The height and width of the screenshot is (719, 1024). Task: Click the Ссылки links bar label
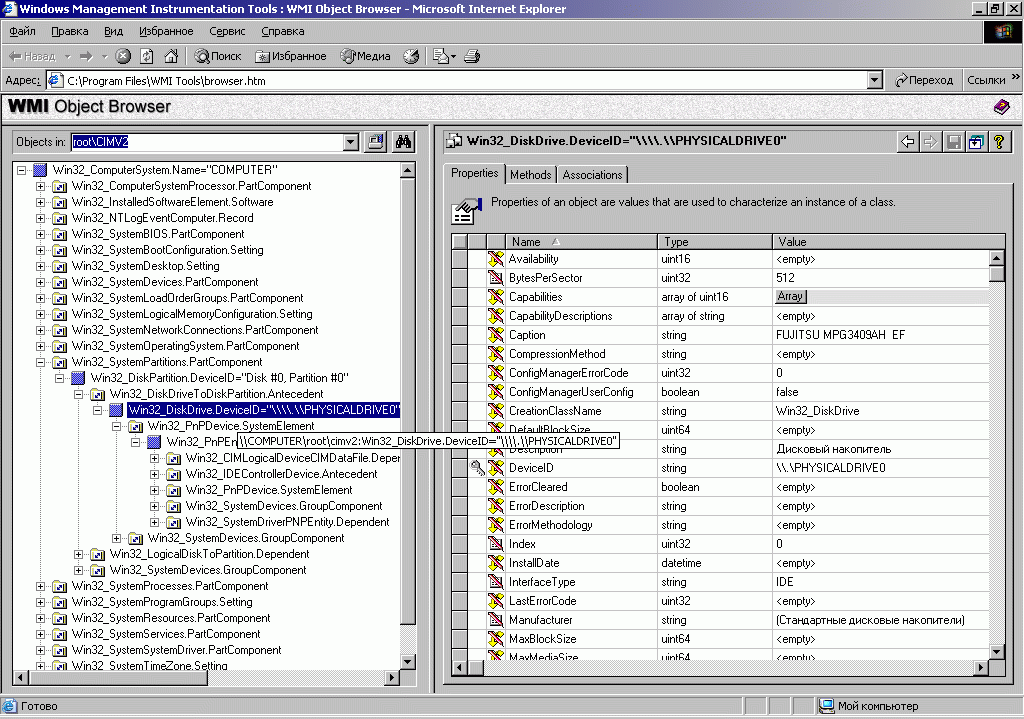click(x=986, y=80)
